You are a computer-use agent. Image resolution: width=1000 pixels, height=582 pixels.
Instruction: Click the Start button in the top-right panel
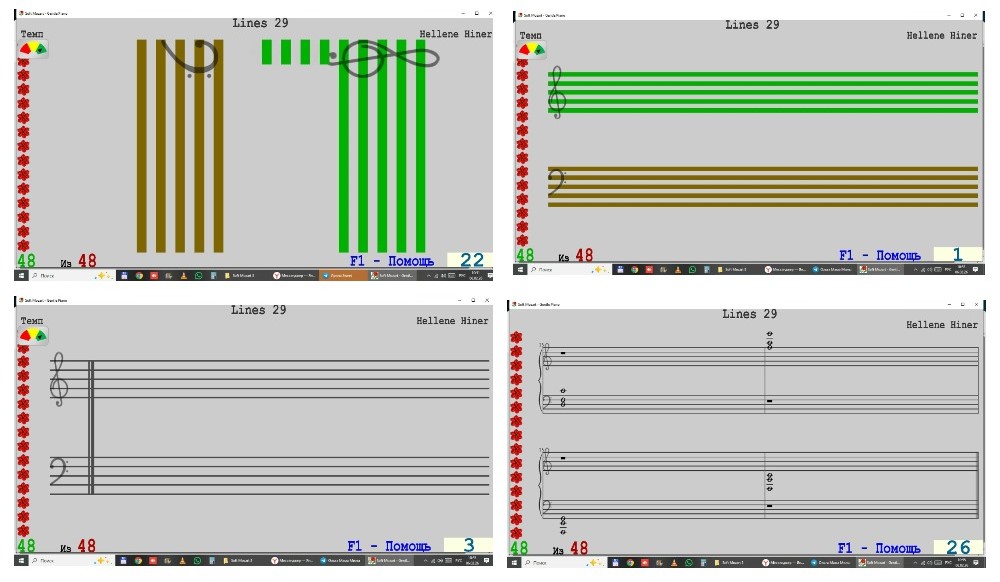click(519, 269)
